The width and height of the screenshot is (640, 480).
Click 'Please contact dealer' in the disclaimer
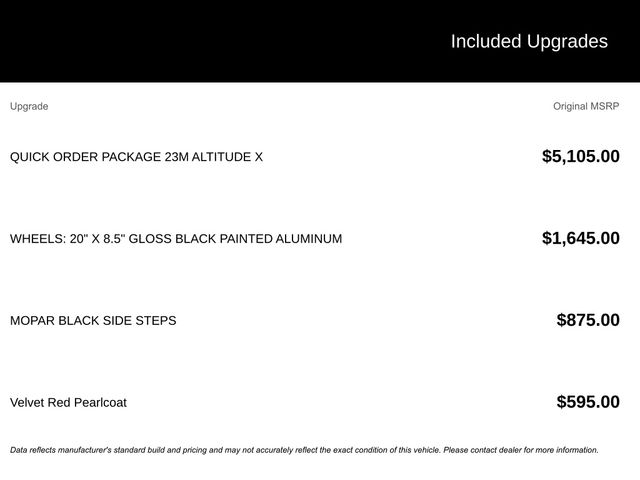[482, 450]
